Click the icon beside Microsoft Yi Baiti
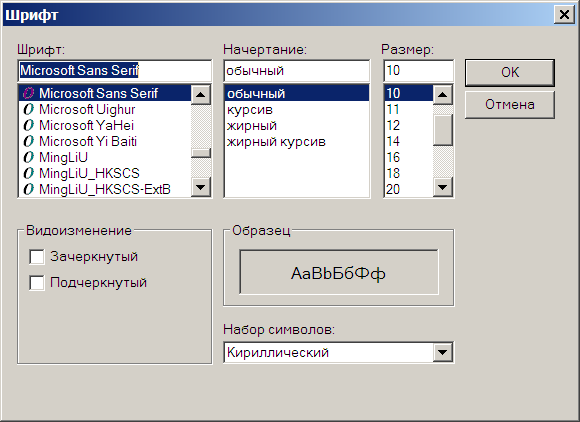 pyautogui.click(x=28, y=141)
